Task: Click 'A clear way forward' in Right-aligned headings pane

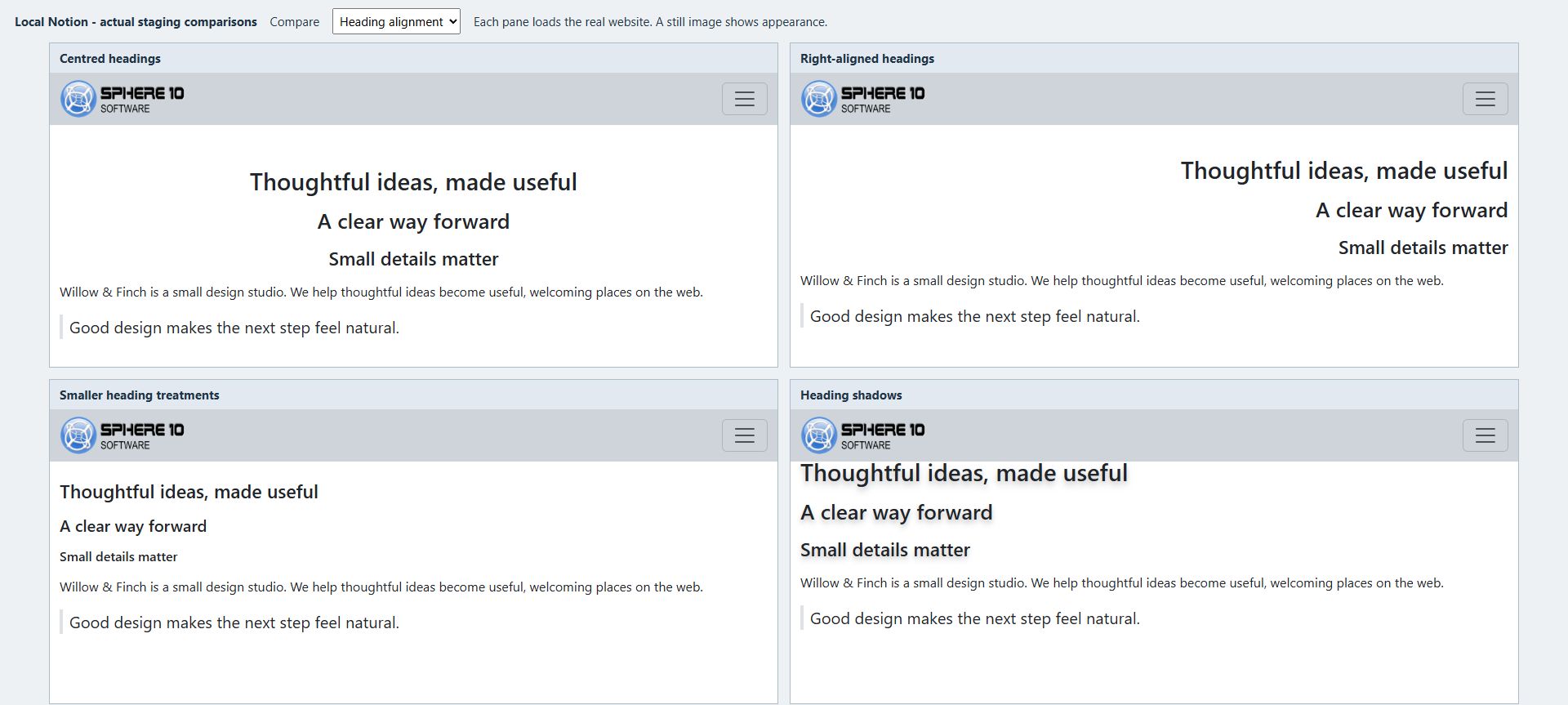Action: 1412,210
